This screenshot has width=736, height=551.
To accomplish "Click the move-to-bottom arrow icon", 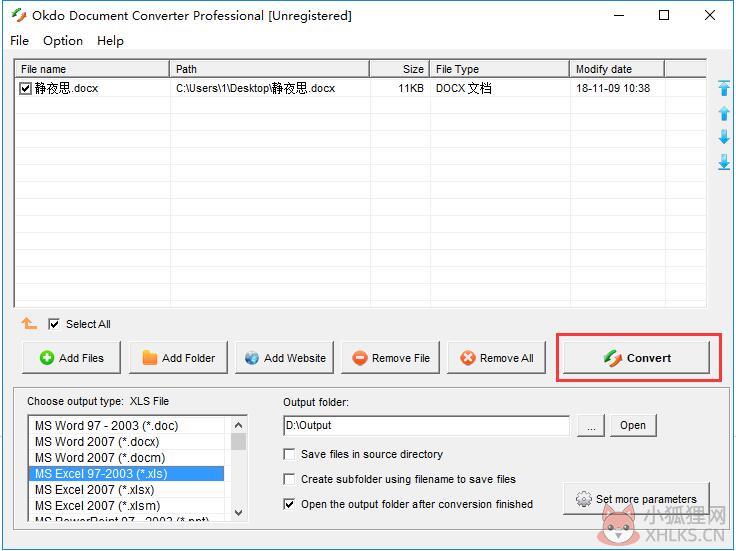I will click(x=724, y=162).
